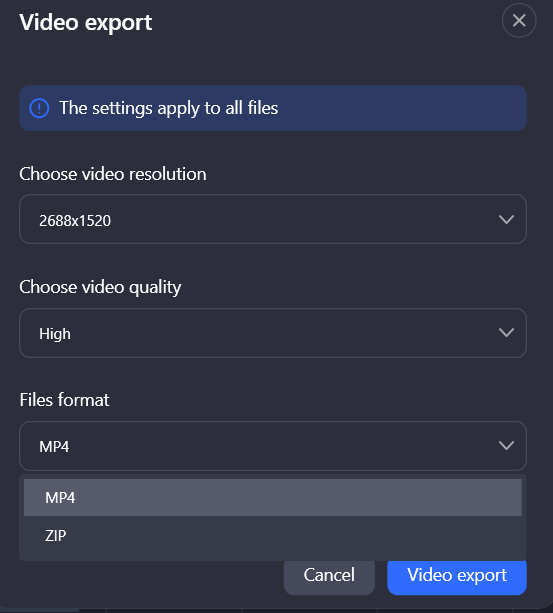Open the video resolution combo box
This screenshot has height=613, width=553.
click(273, 219)
